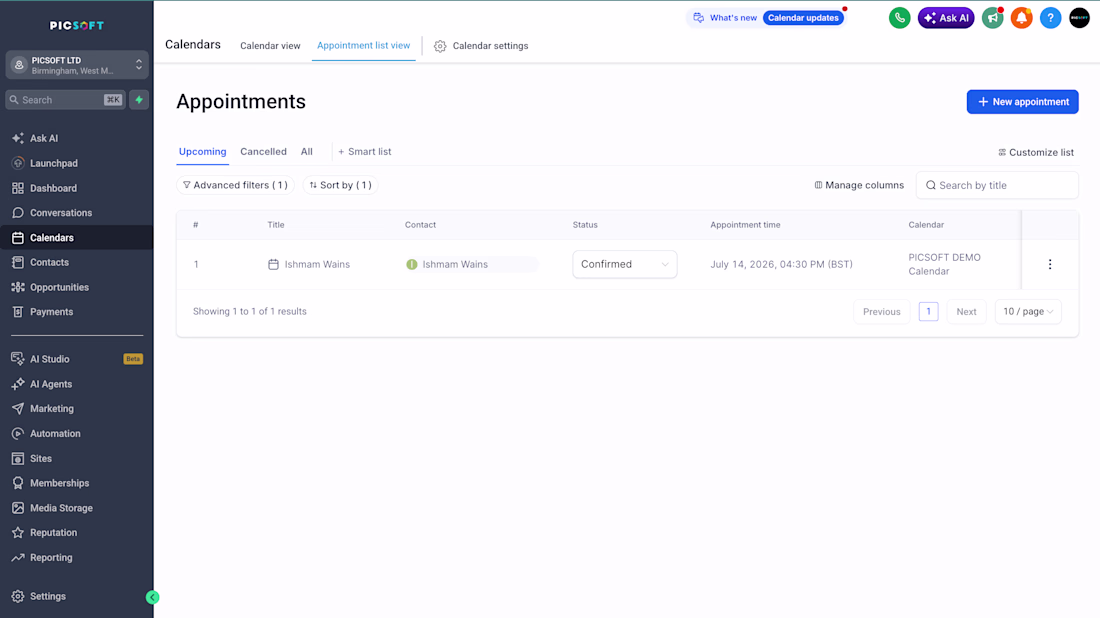The width and height of the screenshot is (1100, 618).
Task: Switch to the Cancelled tab
Action: [x=263, y=152]
